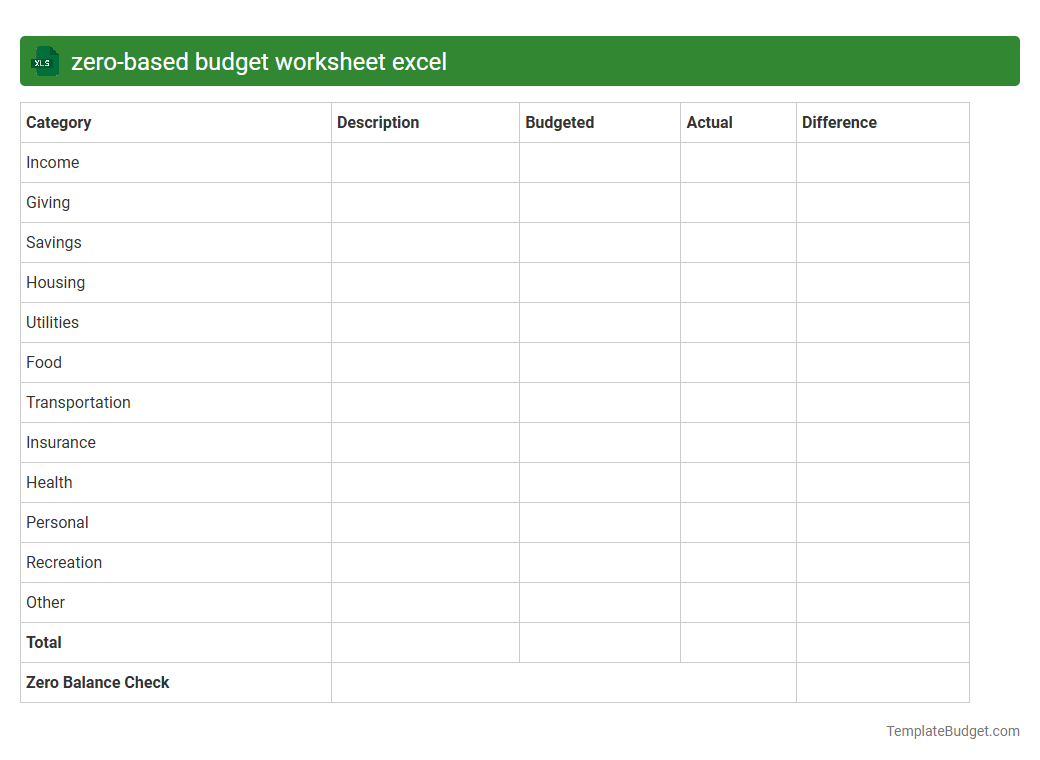Select the Category column header
The image size is (1040, 760).
point(58,122)
